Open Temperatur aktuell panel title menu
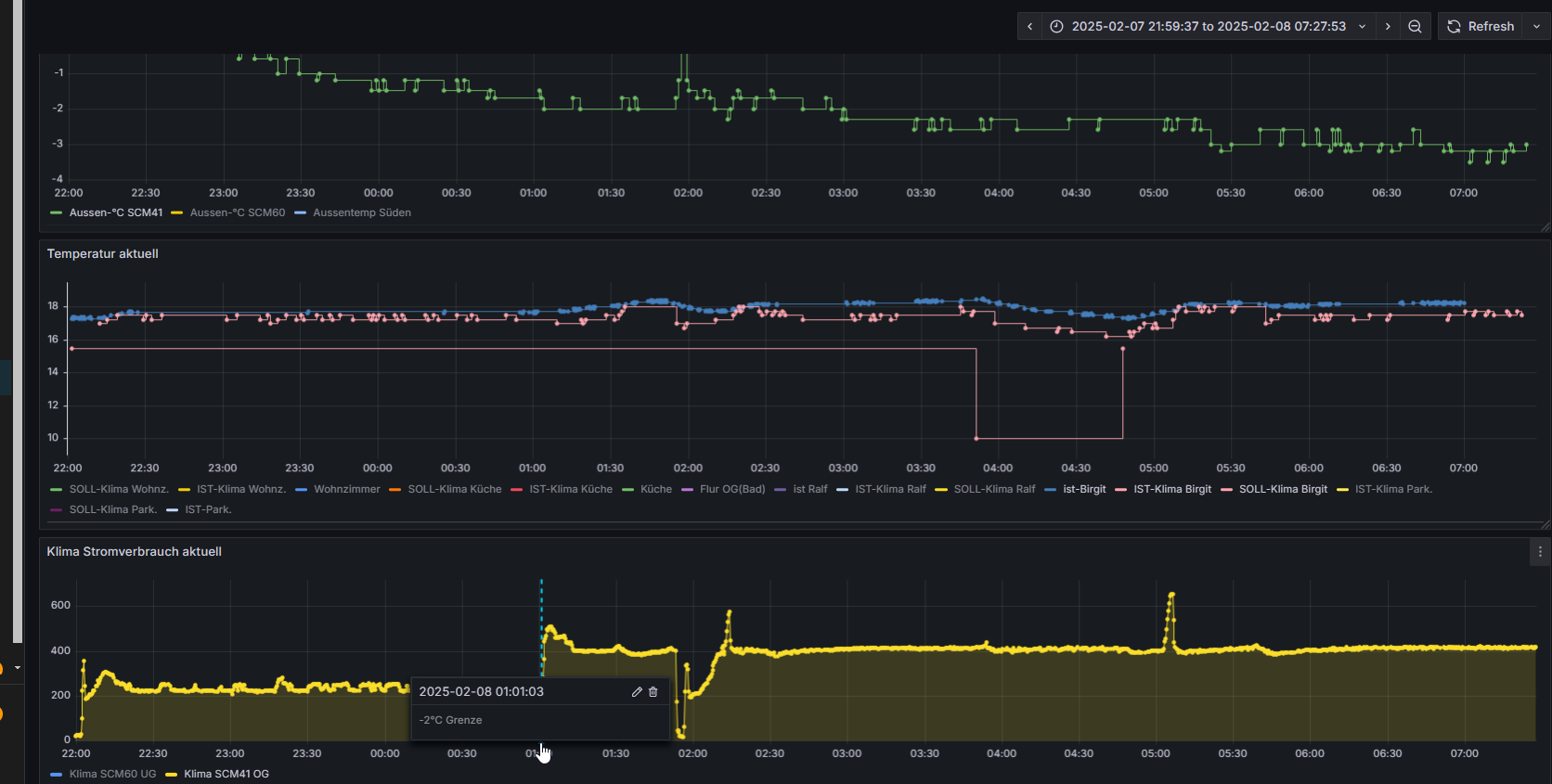The height and width of the screenshot is (784, 1552). pos(103,253)
